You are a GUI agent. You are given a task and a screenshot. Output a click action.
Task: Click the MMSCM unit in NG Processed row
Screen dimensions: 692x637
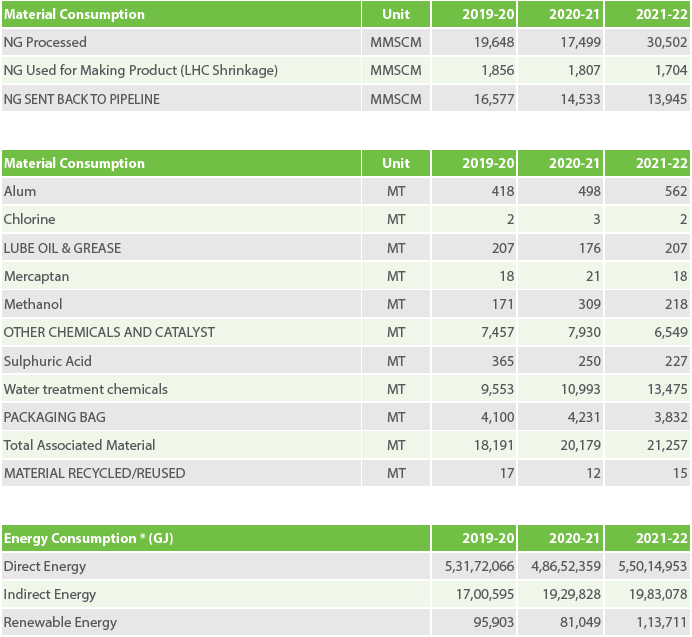click(396, 42)
